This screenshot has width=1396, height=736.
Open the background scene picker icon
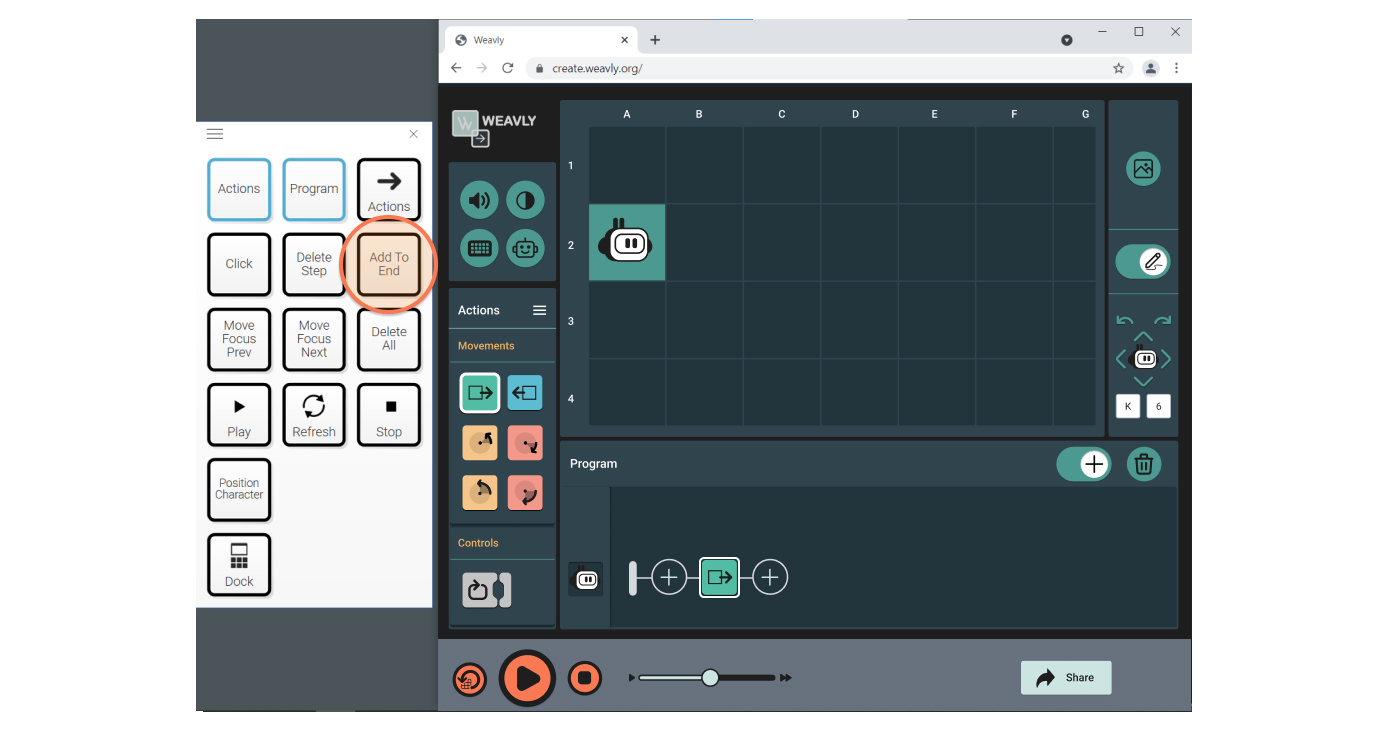[x=1143, y=168]
